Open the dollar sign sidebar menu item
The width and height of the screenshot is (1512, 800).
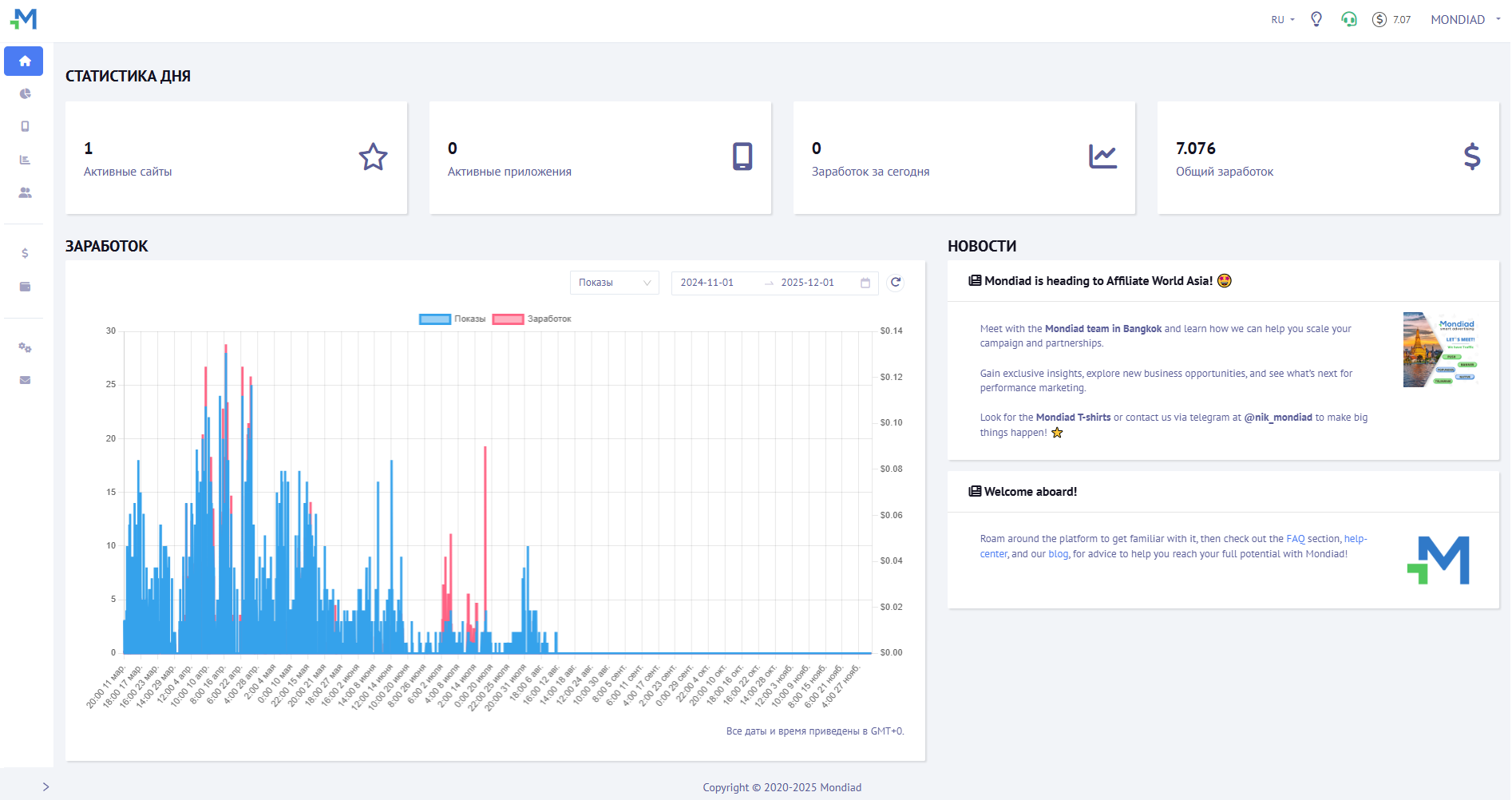click(x=25, y=253)
